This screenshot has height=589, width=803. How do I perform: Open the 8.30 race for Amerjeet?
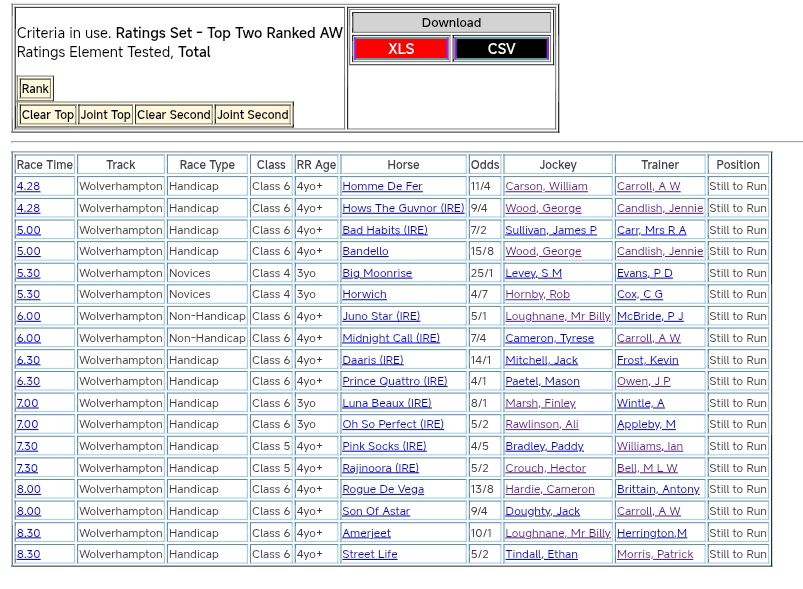(28, 533)
